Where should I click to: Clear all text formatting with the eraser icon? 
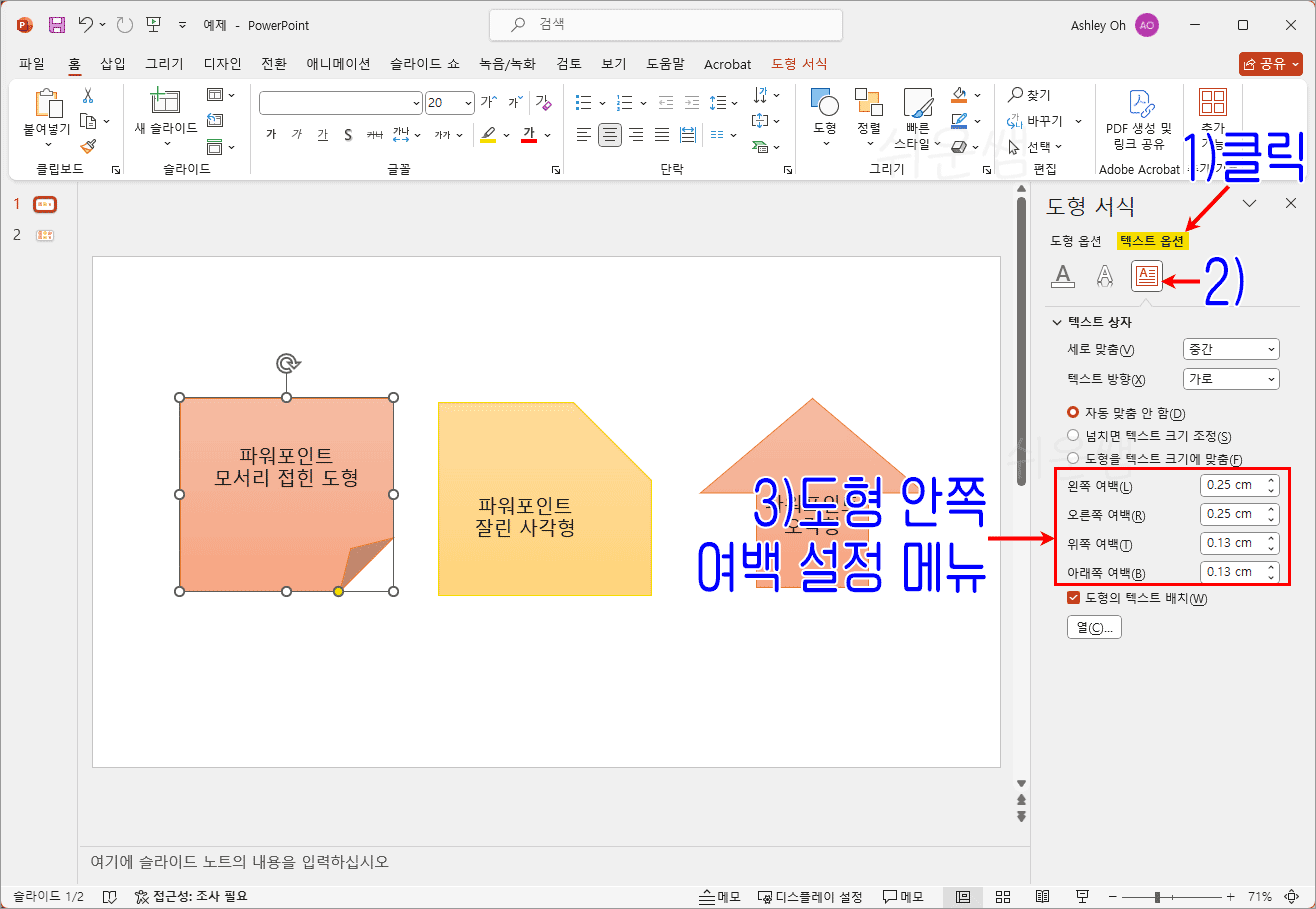[x=543, y=102]
